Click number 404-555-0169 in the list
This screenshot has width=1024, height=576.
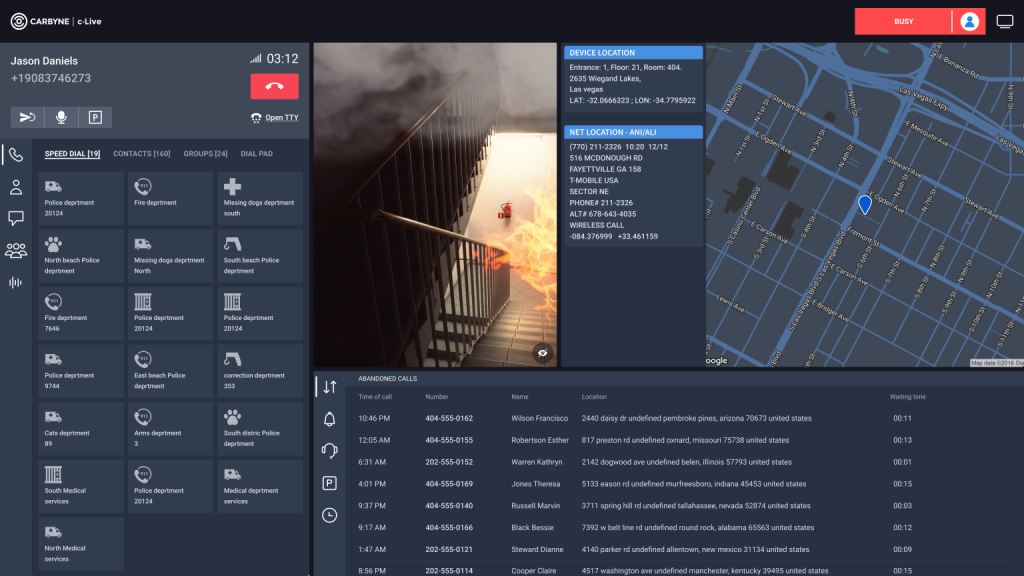449,484
